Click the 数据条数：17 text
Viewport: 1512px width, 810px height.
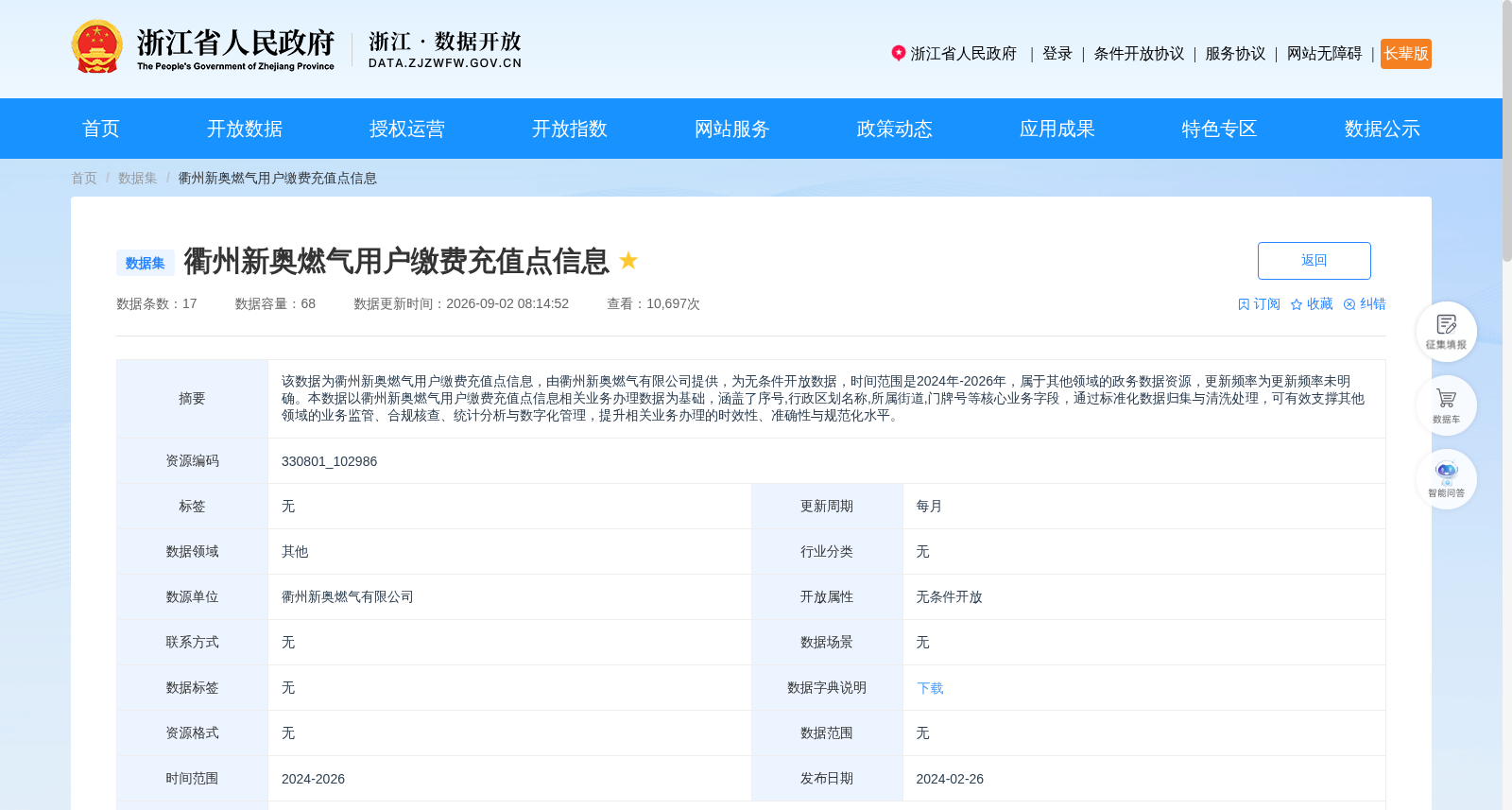pyautogui.click(x=157, y=304)
